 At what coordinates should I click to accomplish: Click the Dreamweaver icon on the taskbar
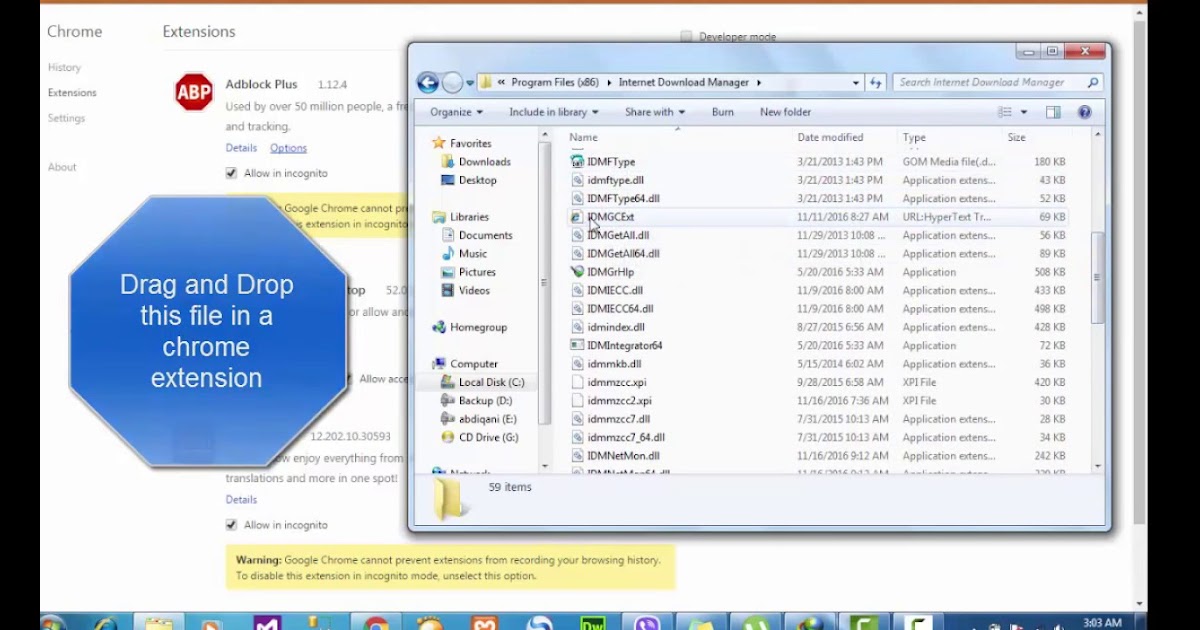coord(594,623)
